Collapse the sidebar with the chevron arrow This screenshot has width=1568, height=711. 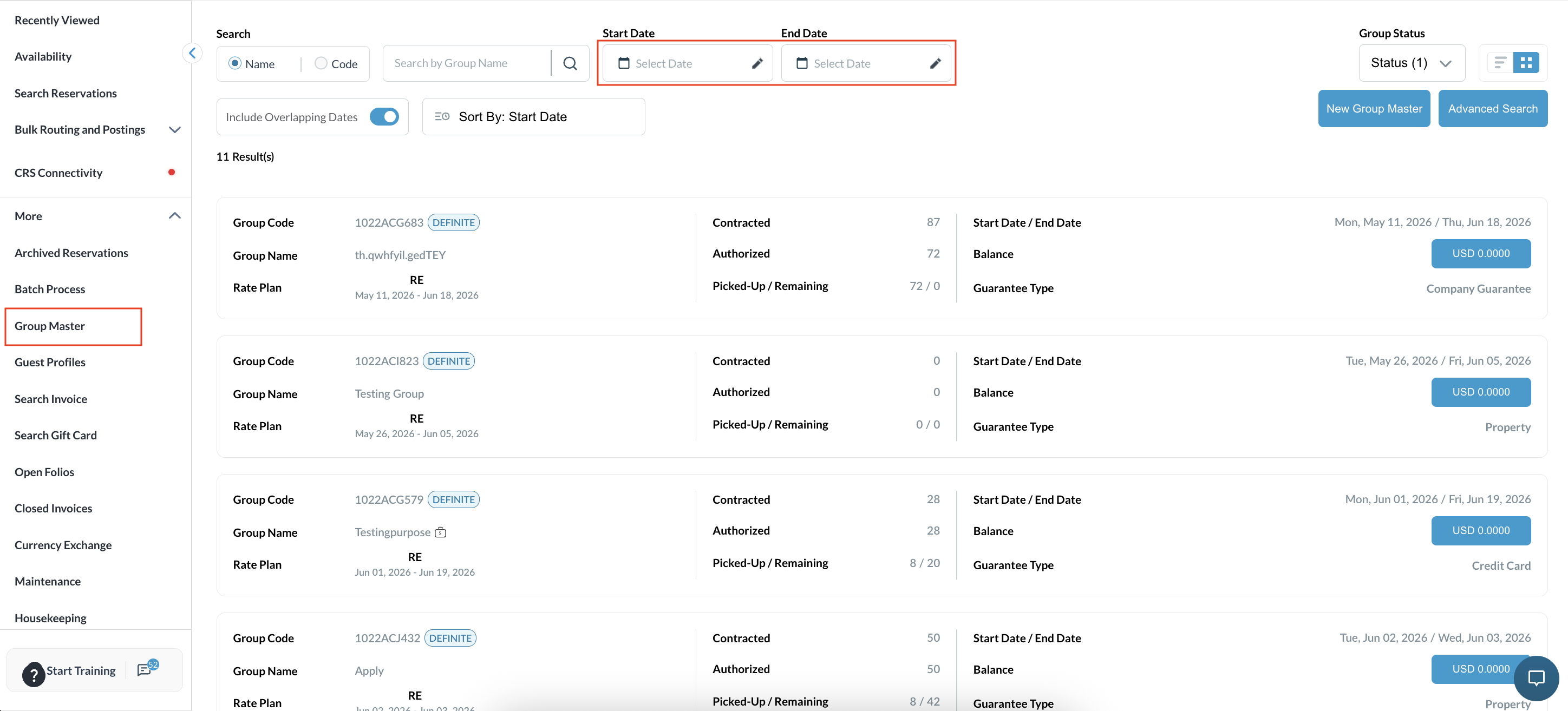pyautogui.click(x=192, y=54)
